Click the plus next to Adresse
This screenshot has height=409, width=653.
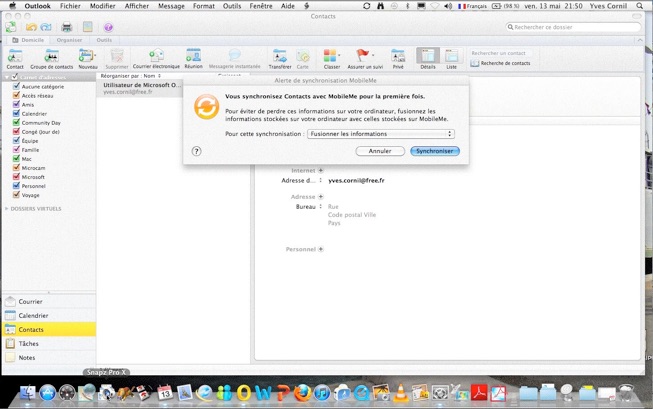(x=321, y=197)
